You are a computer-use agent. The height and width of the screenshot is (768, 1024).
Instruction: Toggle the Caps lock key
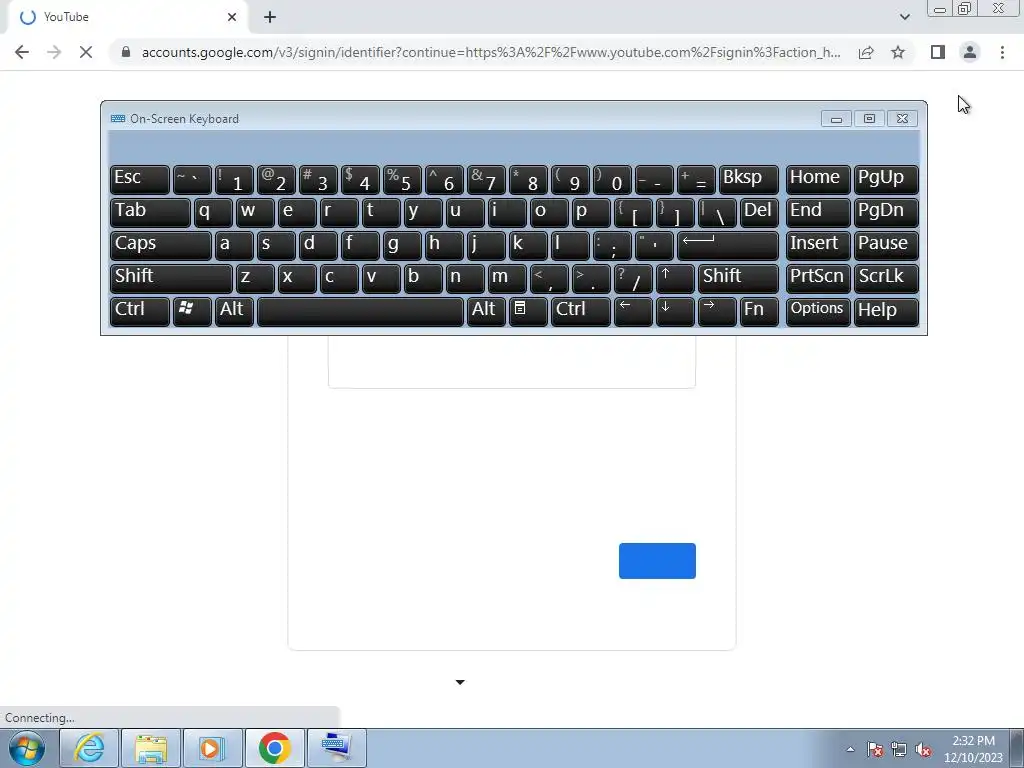(161, 245)
